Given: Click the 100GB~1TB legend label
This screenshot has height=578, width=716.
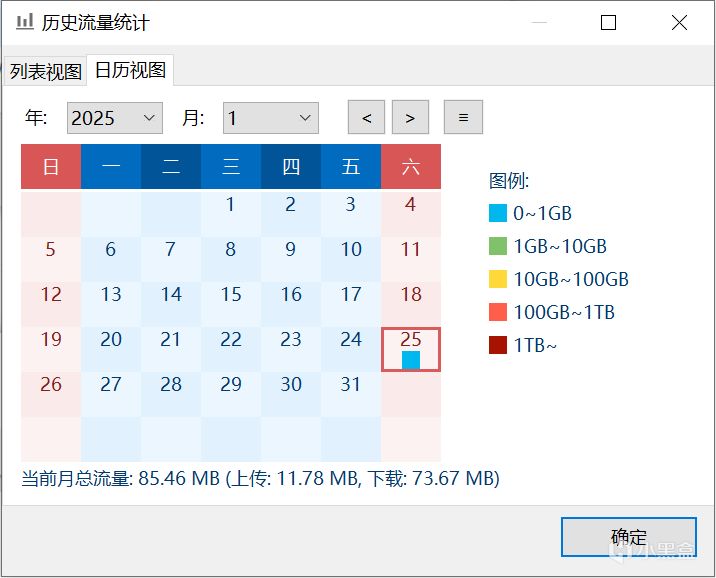Looking at the screenshot, I should point(564,312).
